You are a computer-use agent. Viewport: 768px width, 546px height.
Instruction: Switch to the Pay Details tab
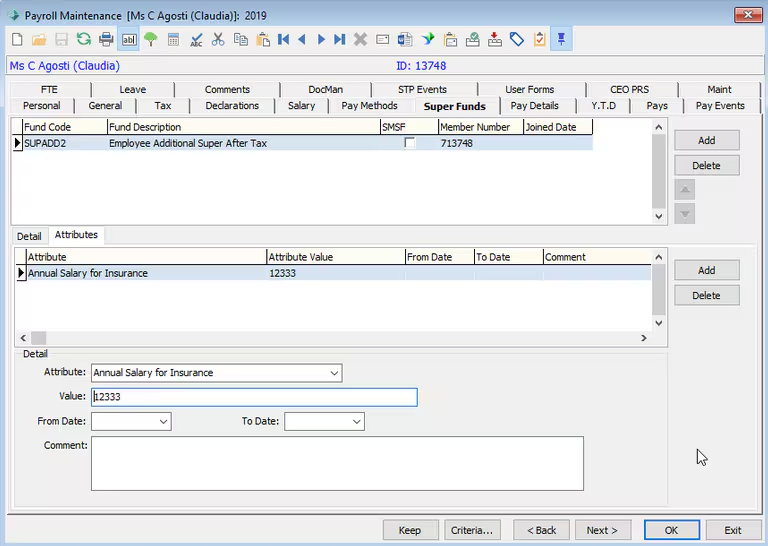(534, 106)
